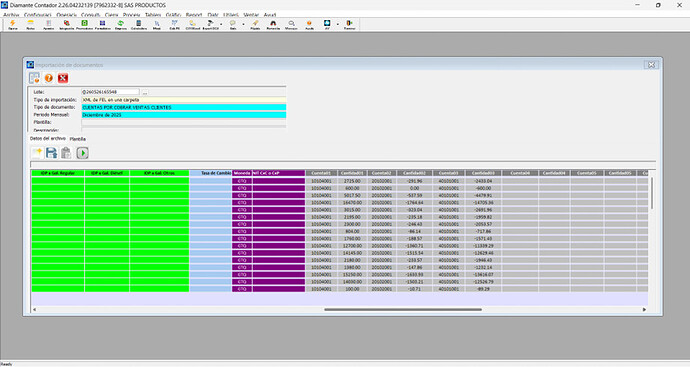This screenshot has height=367, width=690.
Task: Open the Tablas menu
Action: click(x=153, y=15)
